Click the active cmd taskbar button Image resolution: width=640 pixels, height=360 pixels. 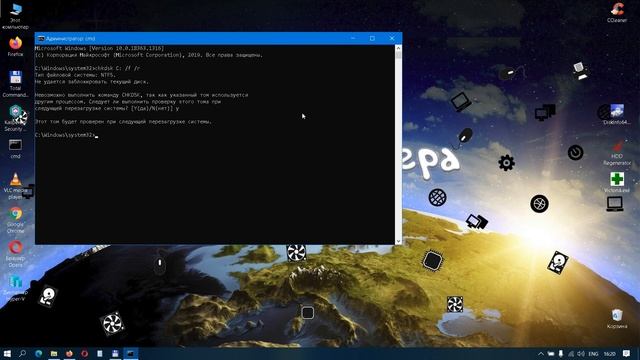point(131,353)
